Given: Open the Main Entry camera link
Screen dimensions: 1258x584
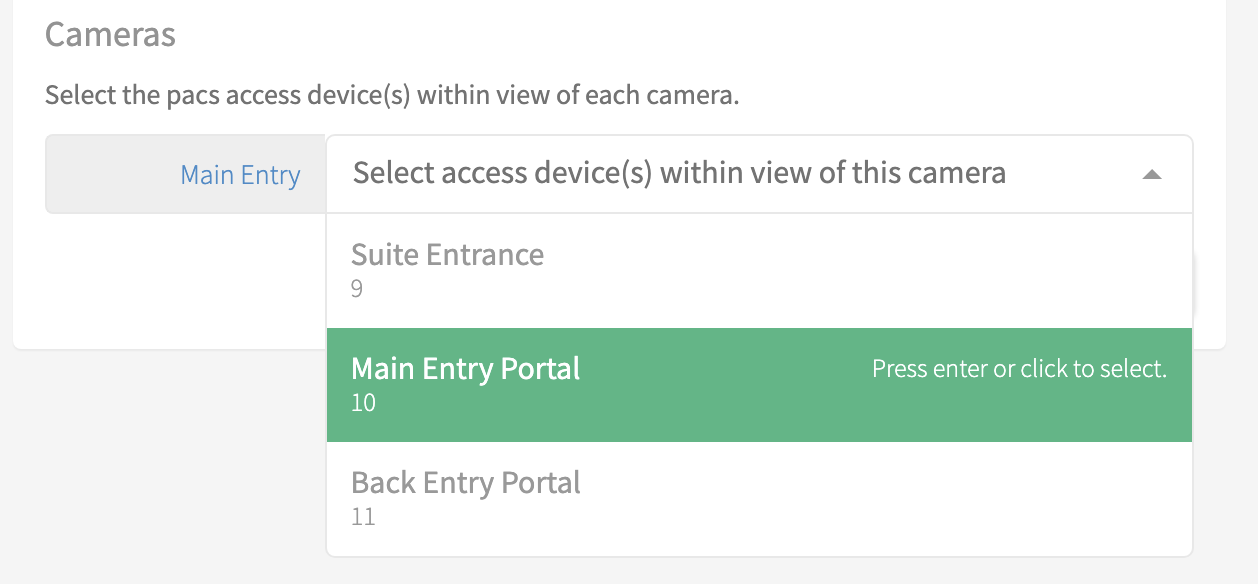Looking at the screenshot, I should click(240, 175).
